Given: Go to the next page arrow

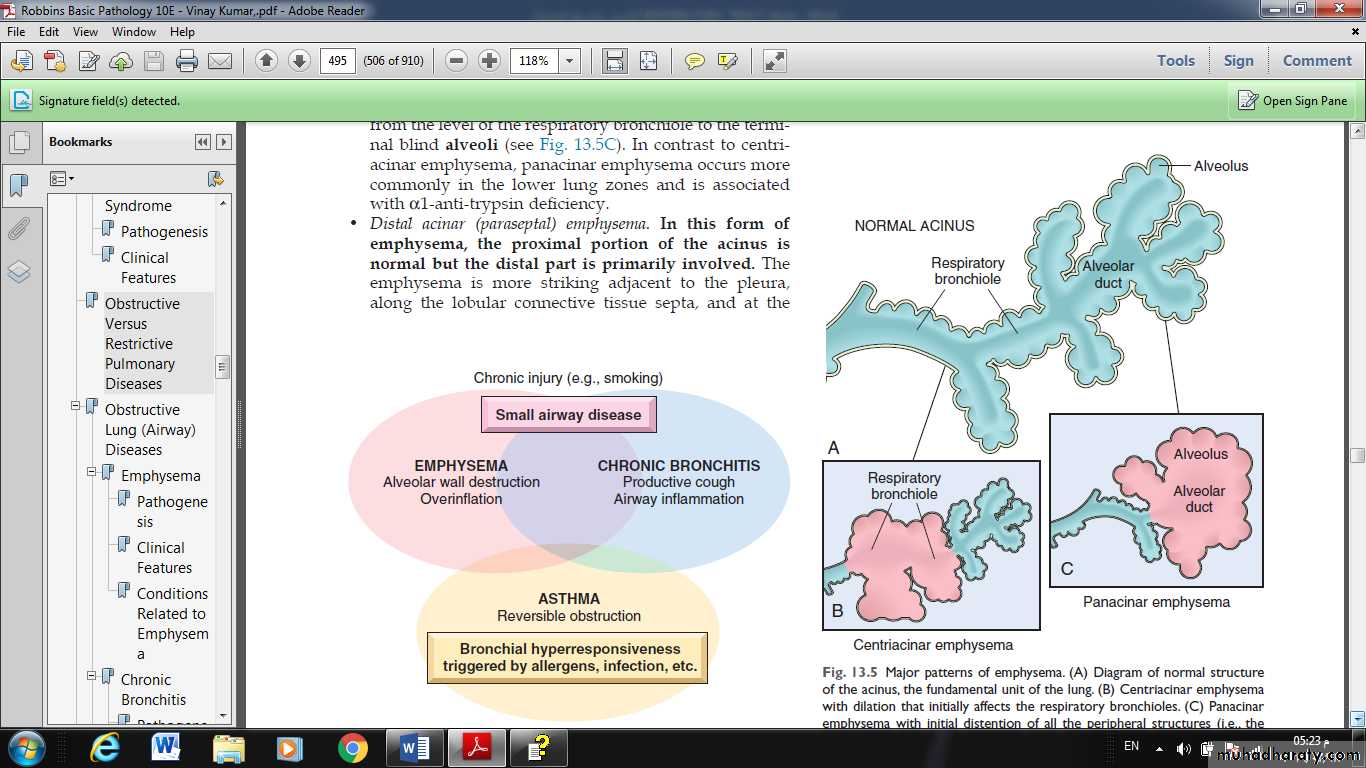Looking at the screenshot, I should click(x=299, y=61).
